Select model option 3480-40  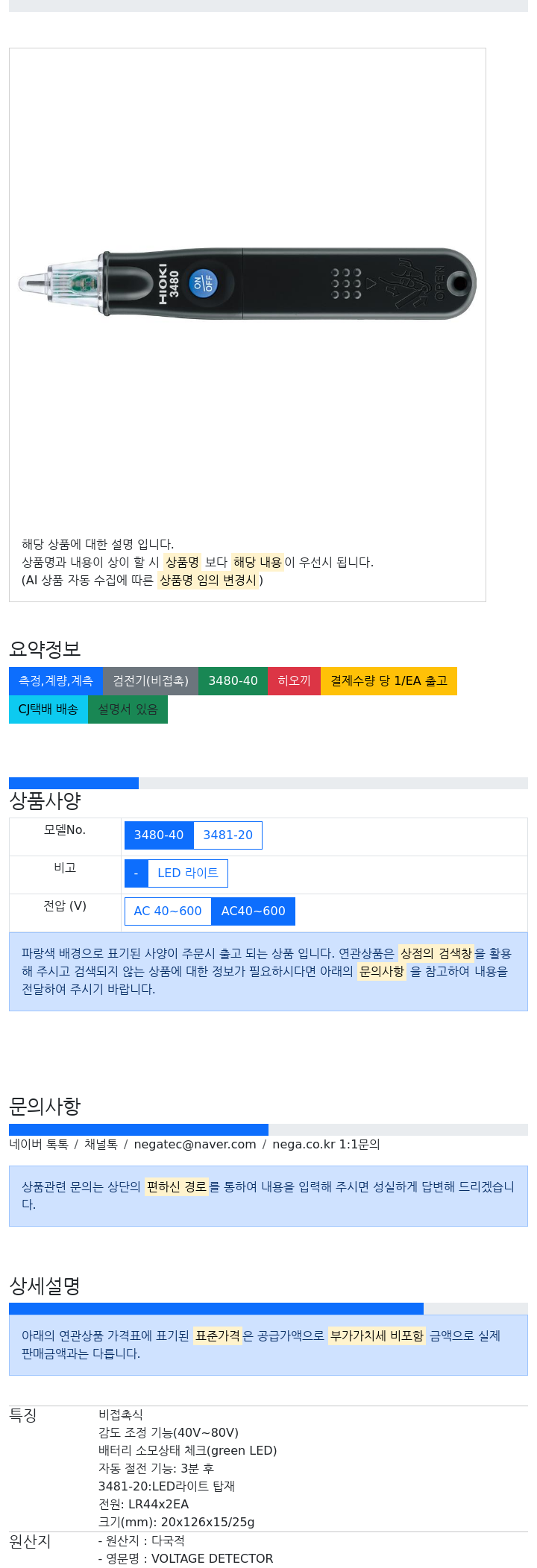[x=159, y=835]
